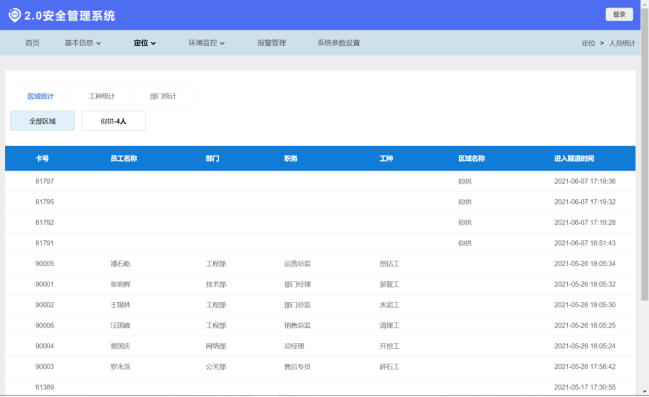Click the 售后专员 position cell
Image resolution: width=649 pixels, height=397 pixels.
pos(297,367)
